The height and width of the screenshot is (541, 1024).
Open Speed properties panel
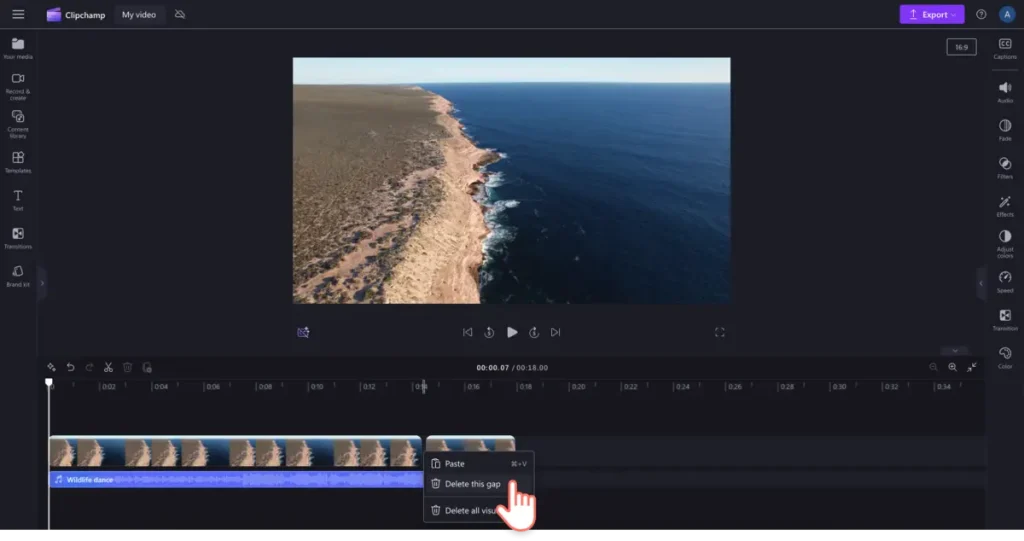point(1005,282)
